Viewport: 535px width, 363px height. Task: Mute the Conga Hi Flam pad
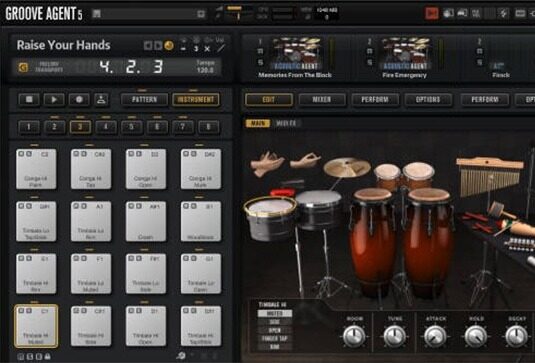point(21,154)
